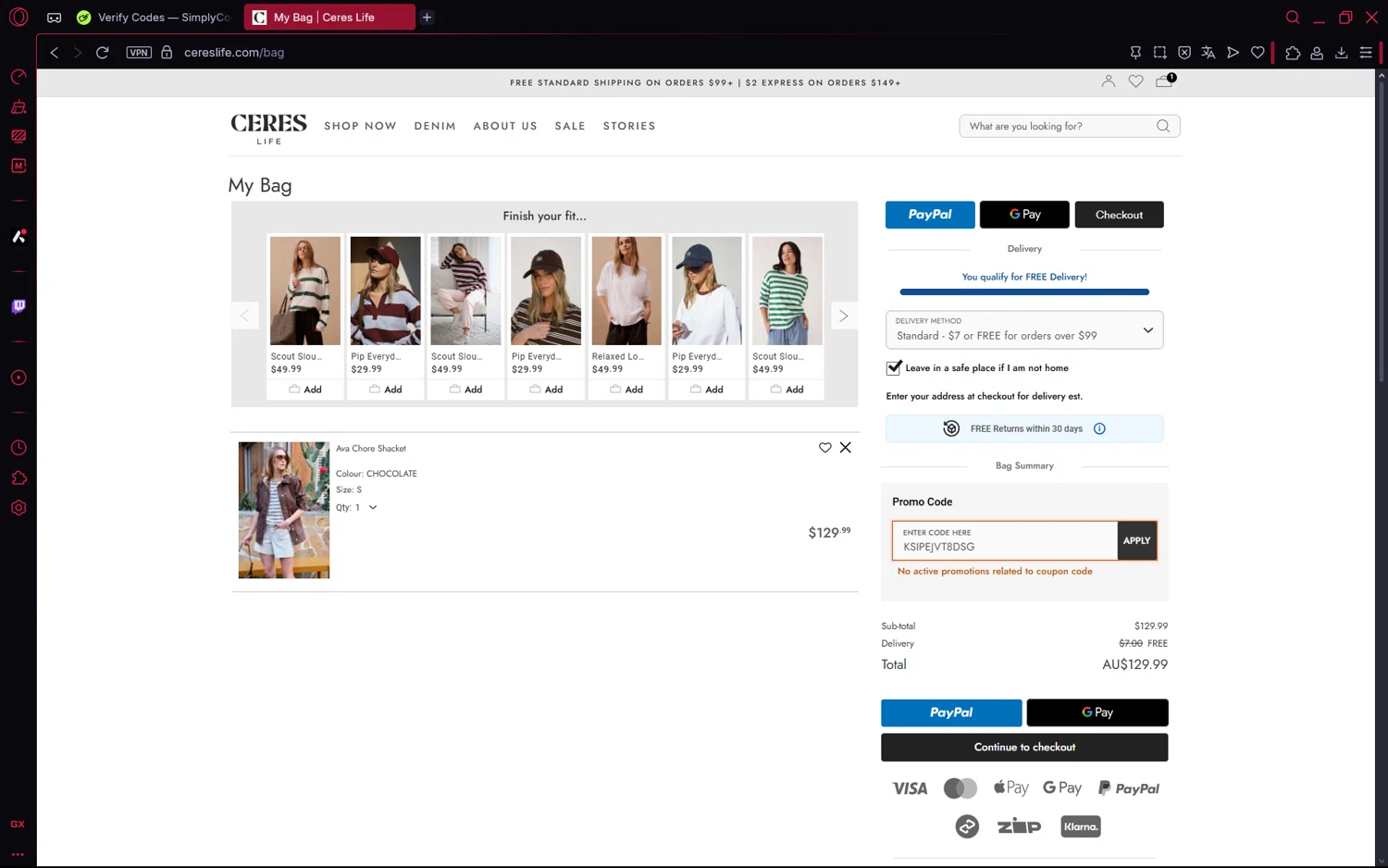Select the My Bag Ceres Life tab
The width and height of the screenshot is (1388, 868).
(x=330, y=18)
